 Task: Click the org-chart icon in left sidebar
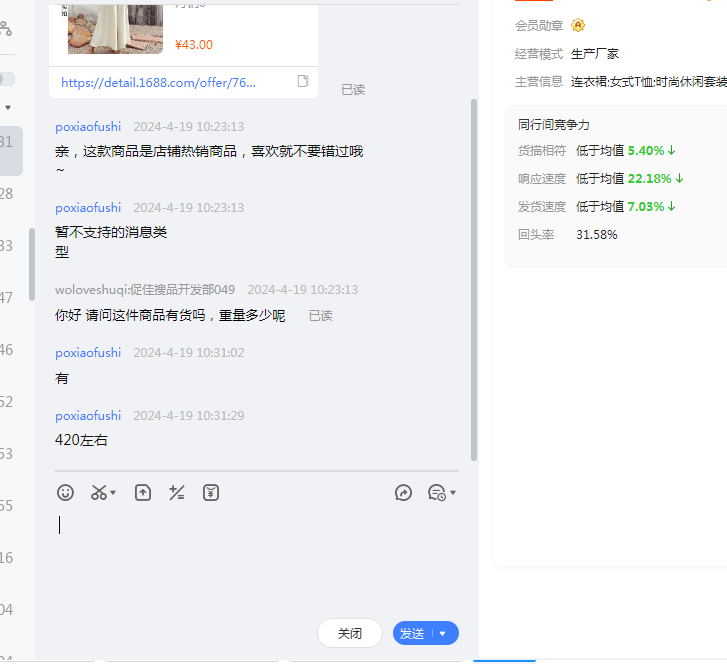(6, 29)
